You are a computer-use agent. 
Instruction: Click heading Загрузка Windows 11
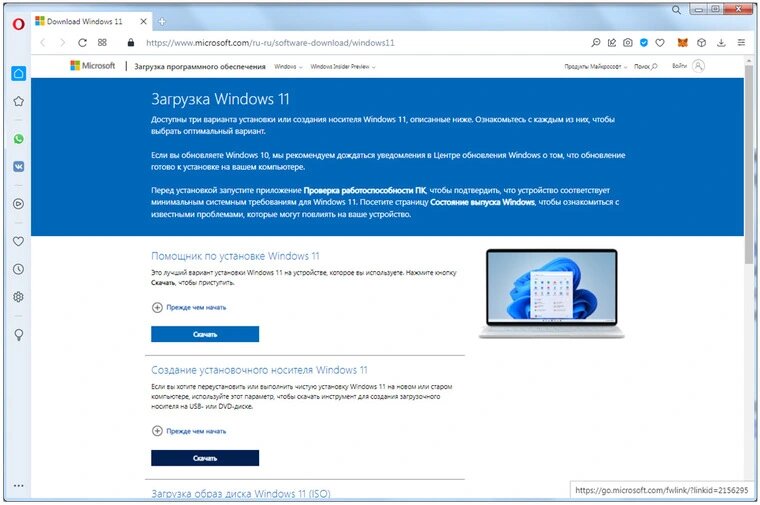pos(220,99)
